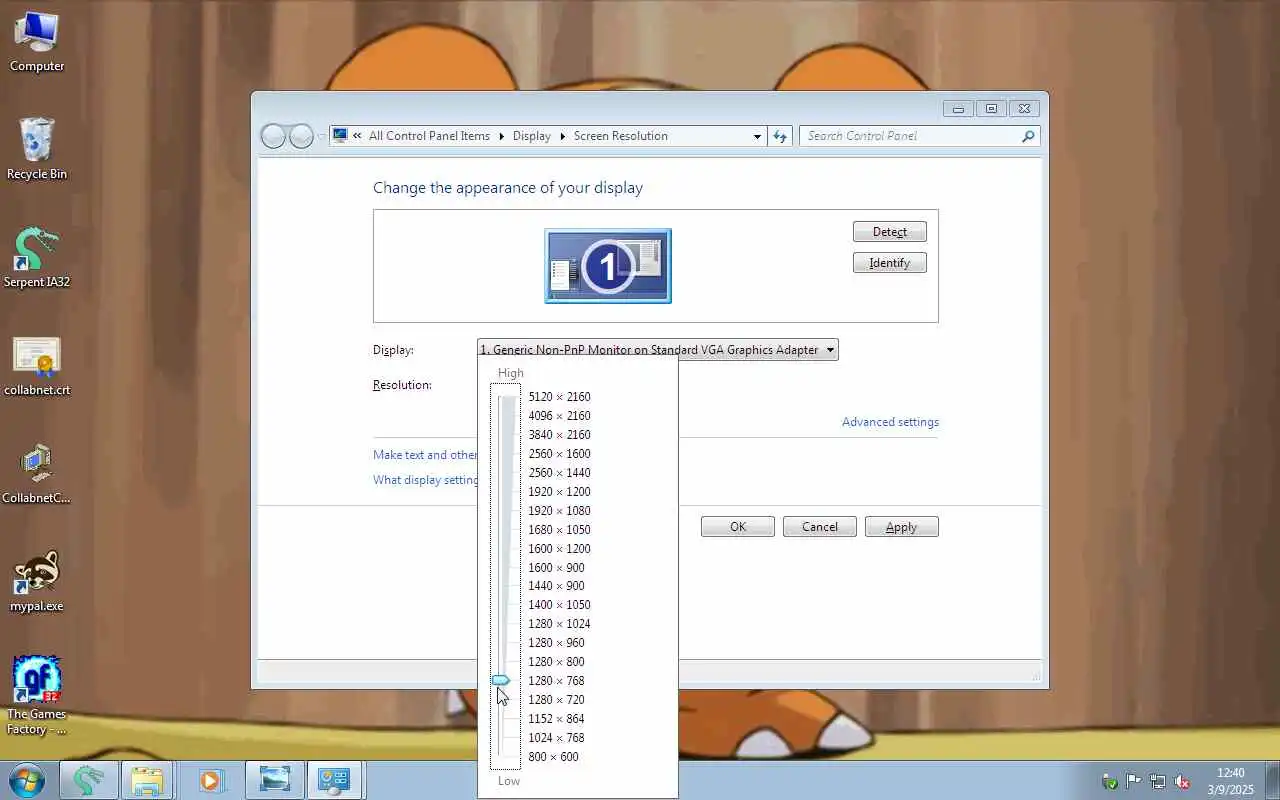Click All Control Panel Items breadcrumb
The width and height of the screenshot is (1280, 800).
point(429,136)
